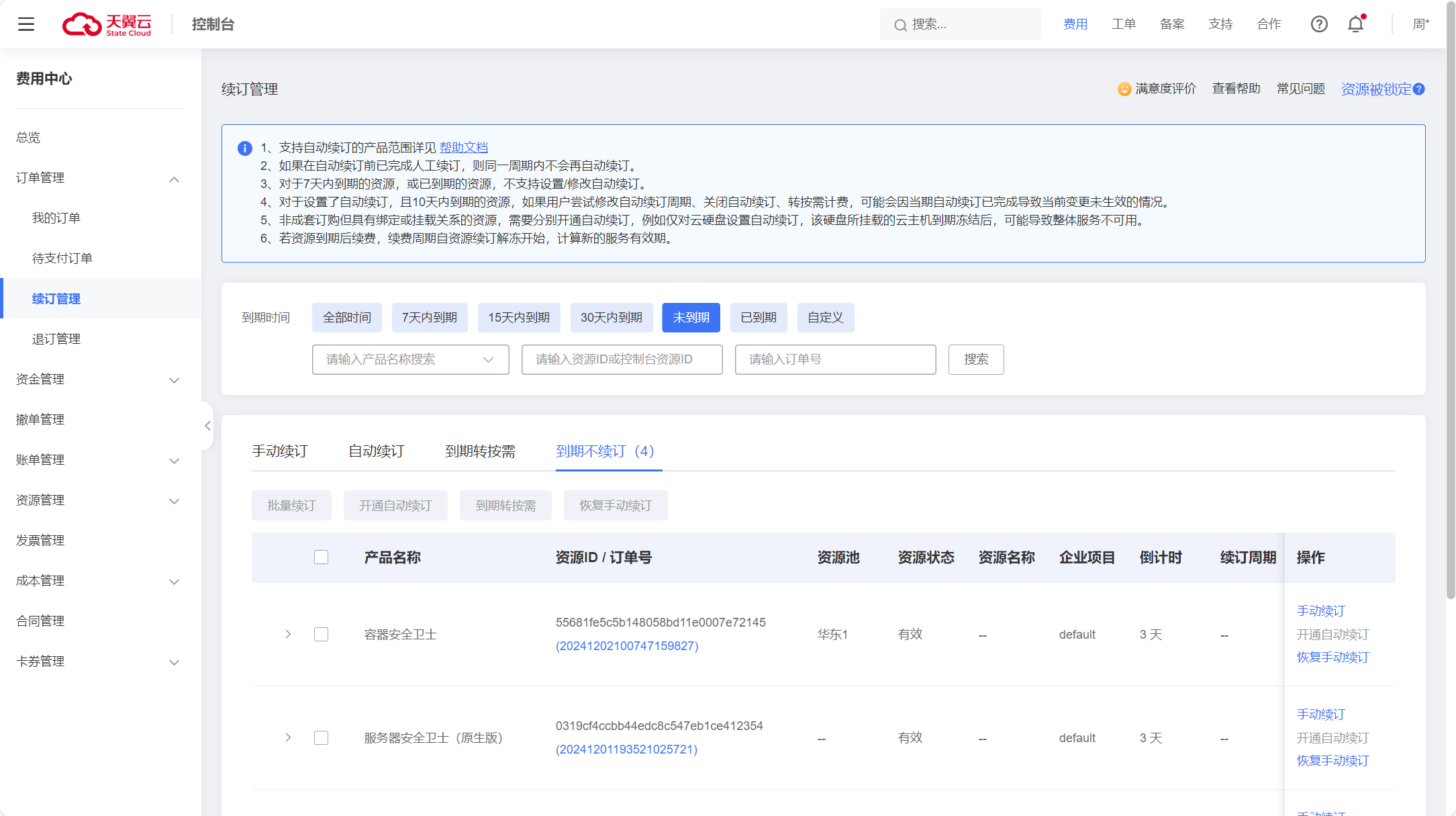Viewport: 1456px width, 816px height.
Task: Click the satisfaction rating smiley icon
Action: point(1124,89)
